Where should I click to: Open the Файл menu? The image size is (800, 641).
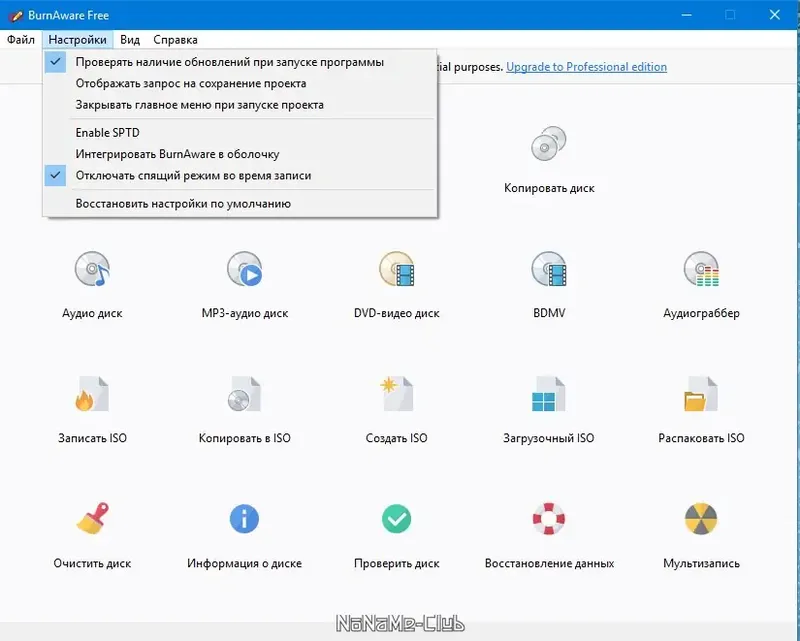[19, 39]
